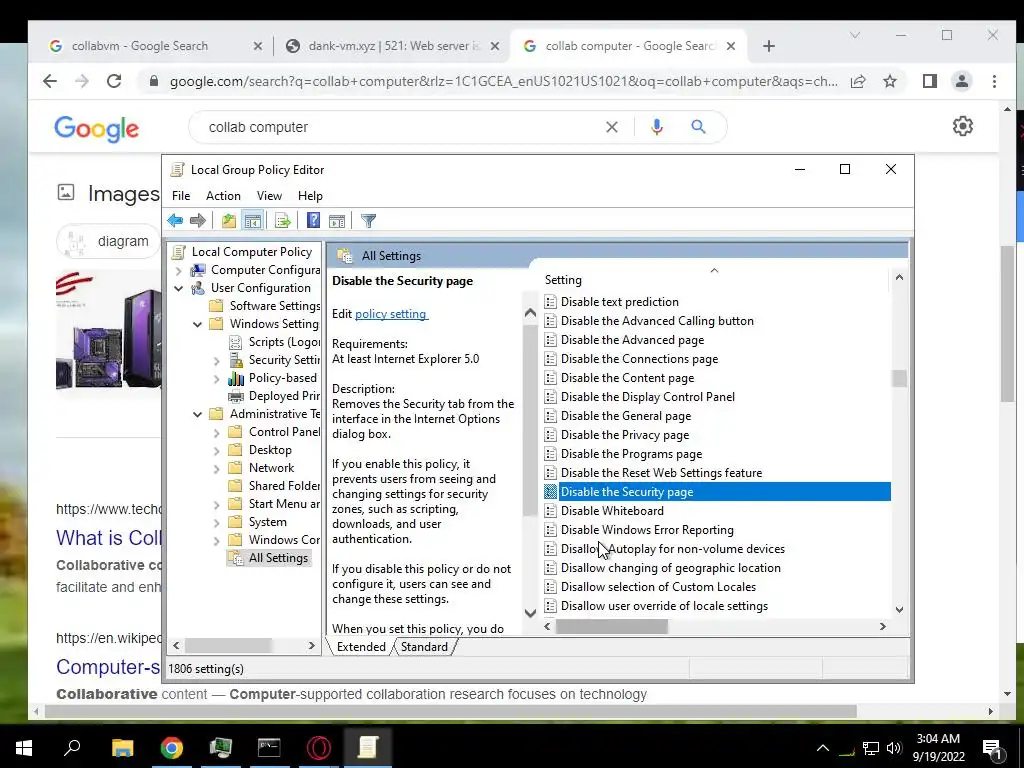This screenshot has width=1024, height=768.
Task: Click the 'diagram' image filter chip
Action: point(109,241)
